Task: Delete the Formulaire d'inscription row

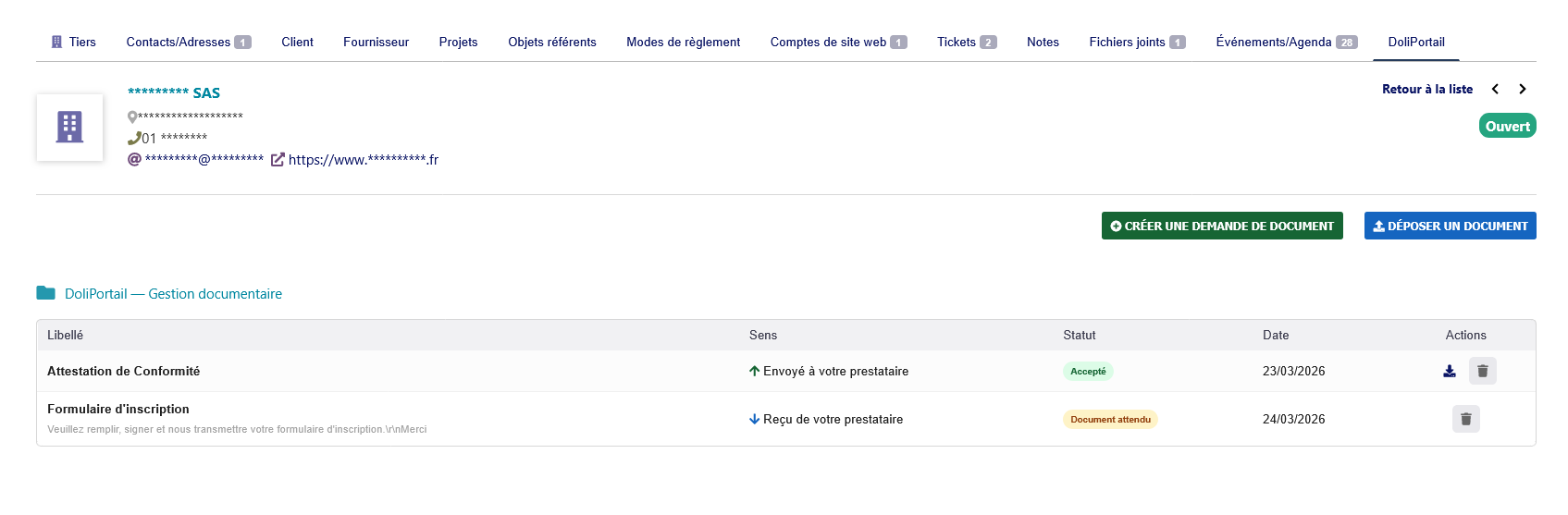Action: coord(1465,419)
